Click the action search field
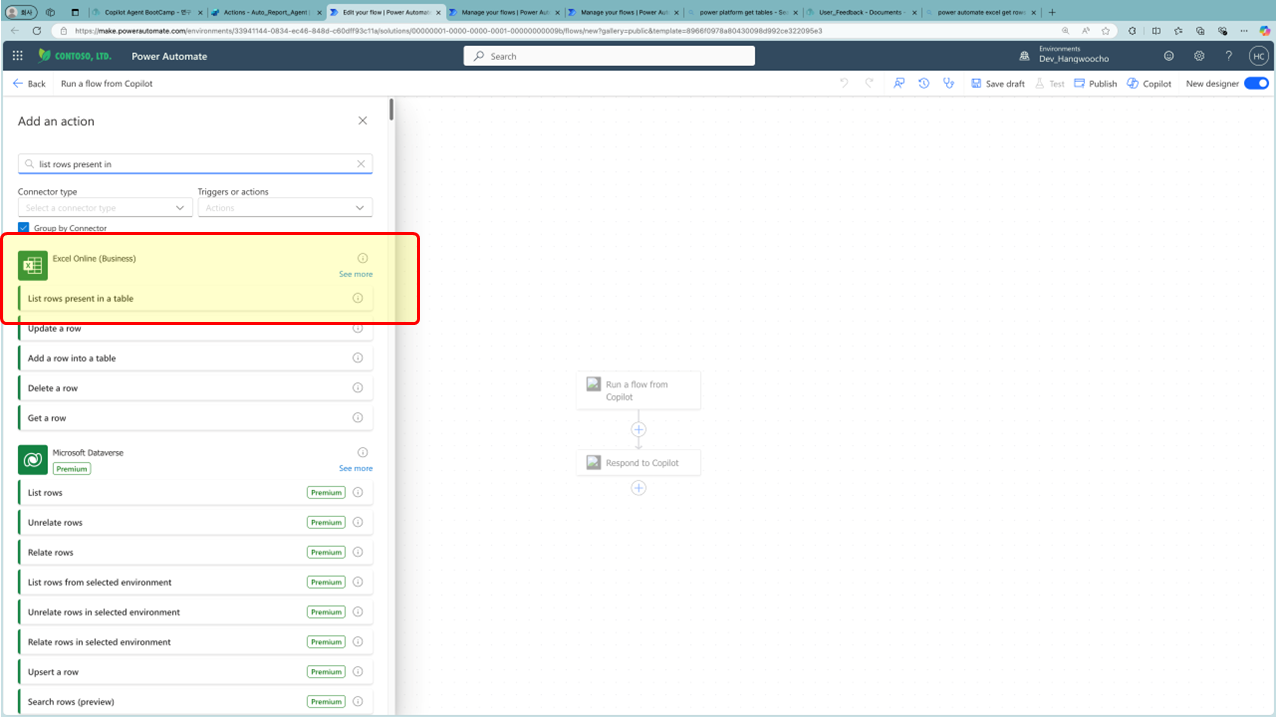The image size is (1276, 717). (195, 164)
